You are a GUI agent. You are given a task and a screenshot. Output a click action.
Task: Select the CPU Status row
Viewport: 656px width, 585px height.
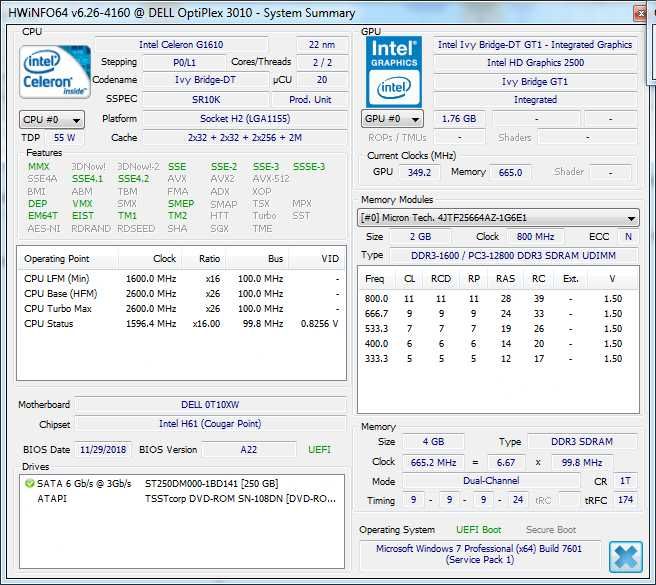point(181,324)
